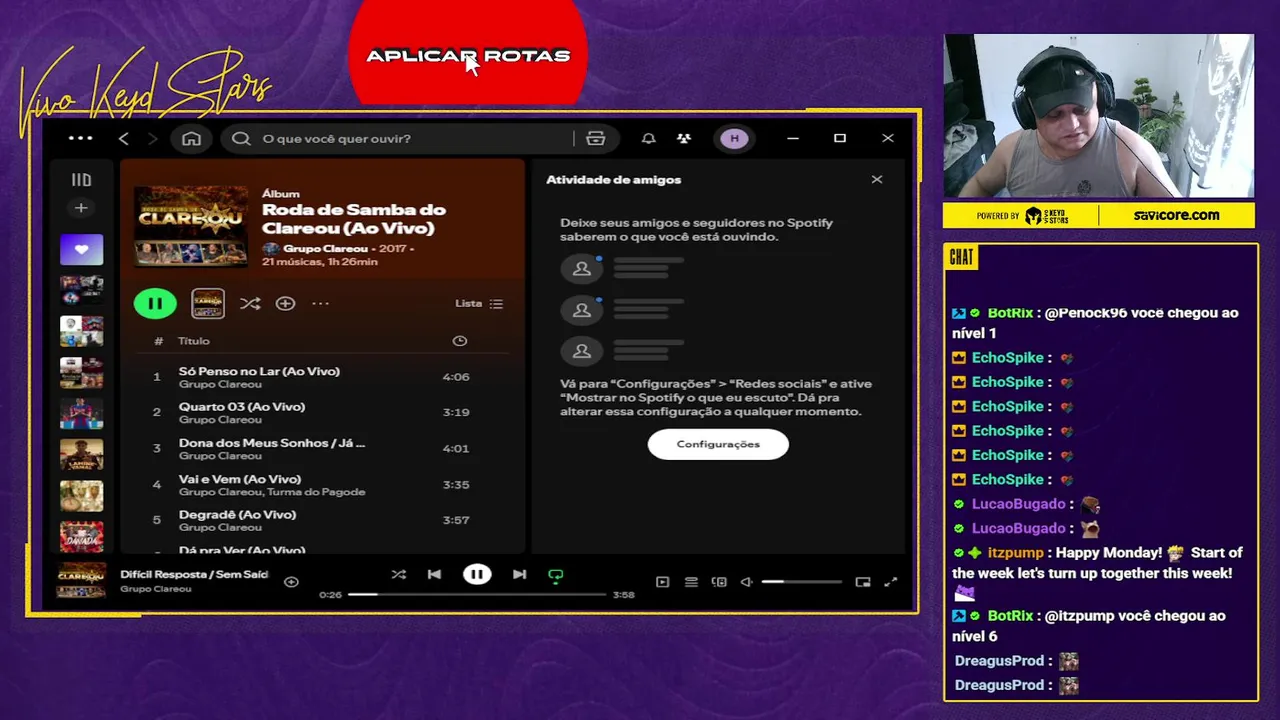Screen dimensions: 1280x720
Task: Click the Clareou album cover art
Action: click(x=191, y=225)
